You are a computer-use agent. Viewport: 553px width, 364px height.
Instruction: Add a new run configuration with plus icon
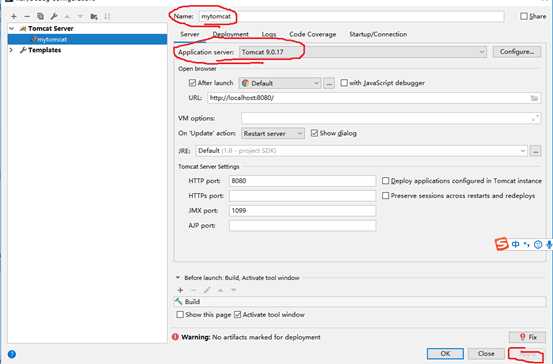13,16
